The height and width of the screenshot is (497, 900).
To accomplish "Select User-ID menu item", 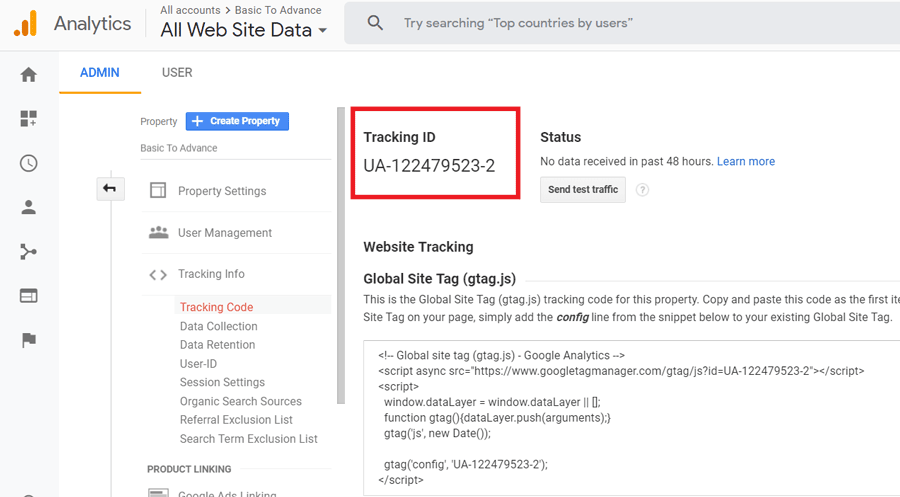I will pyautogui.click(x=198, y=363).
